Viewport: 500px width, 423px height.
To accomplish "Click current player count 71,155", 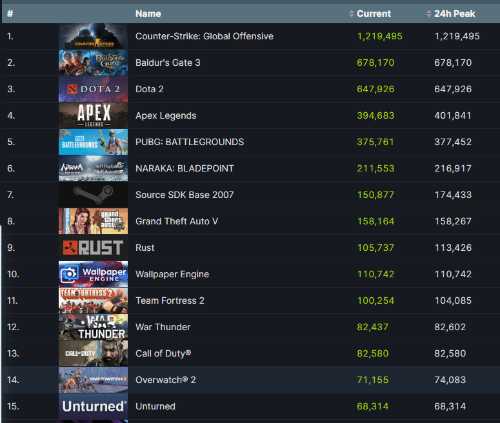I will 372,380.
